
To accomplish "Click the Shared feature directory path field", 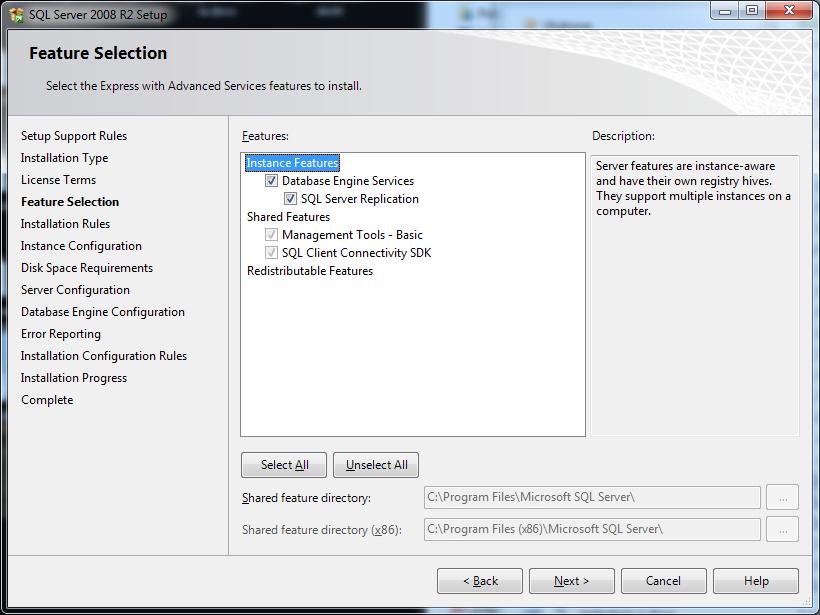I will coord(592,497).
